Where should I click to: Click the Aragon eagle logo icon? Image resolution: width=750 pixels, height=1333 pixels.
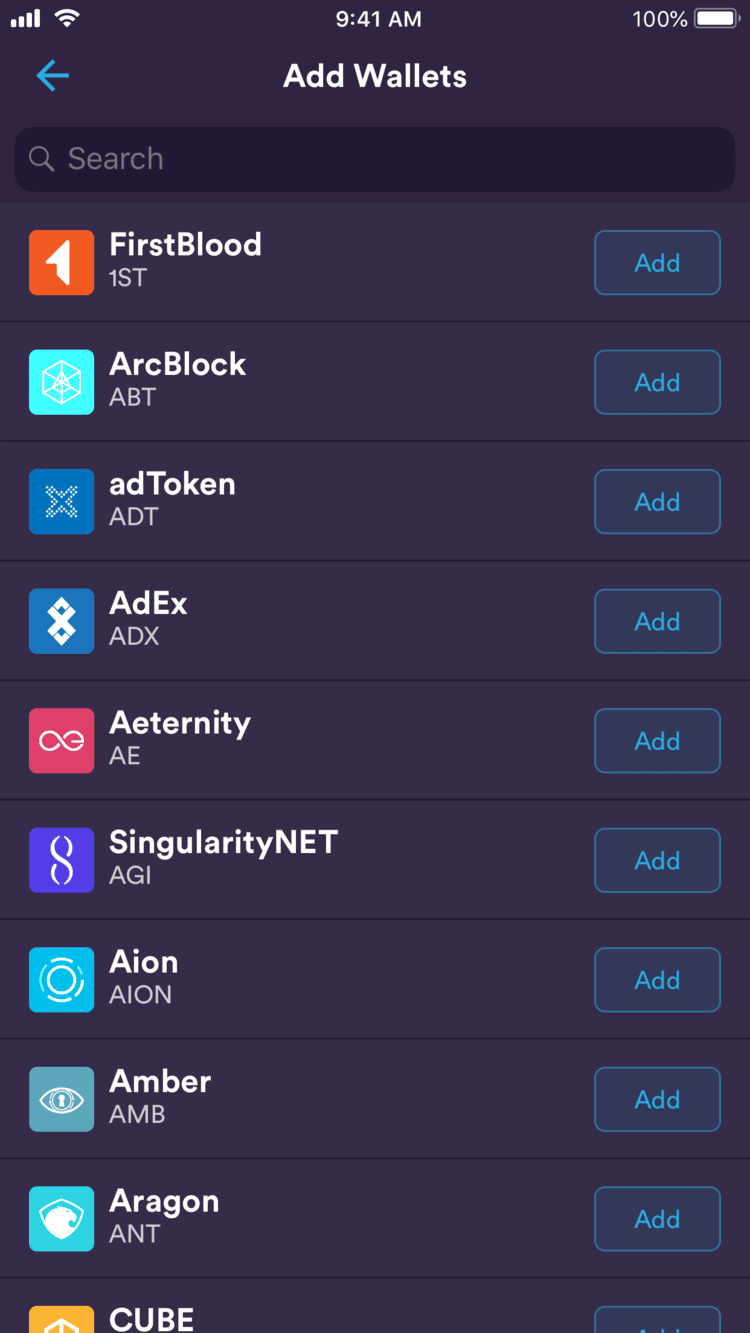pyautogui.click(x=61, y=1219)
